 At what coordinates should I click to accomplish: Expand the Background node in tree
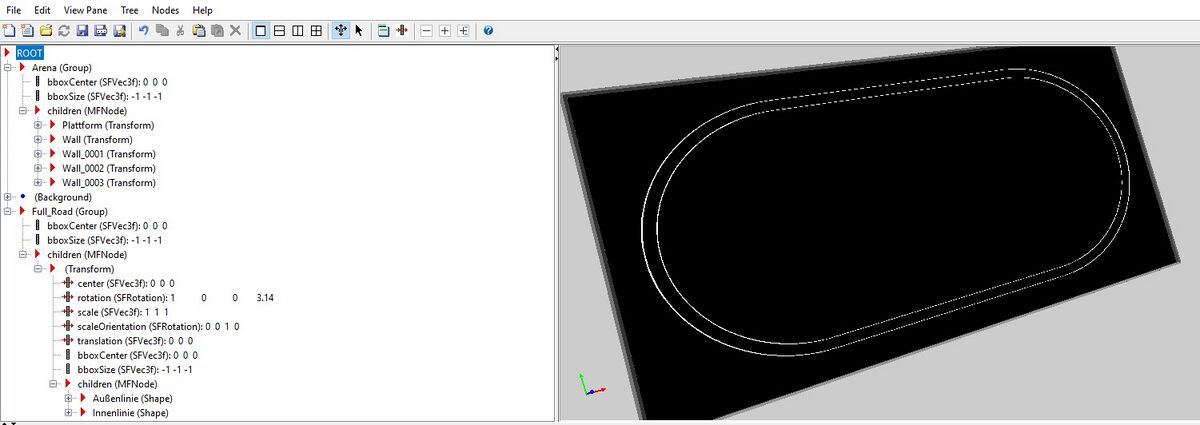tap(8, 197)
